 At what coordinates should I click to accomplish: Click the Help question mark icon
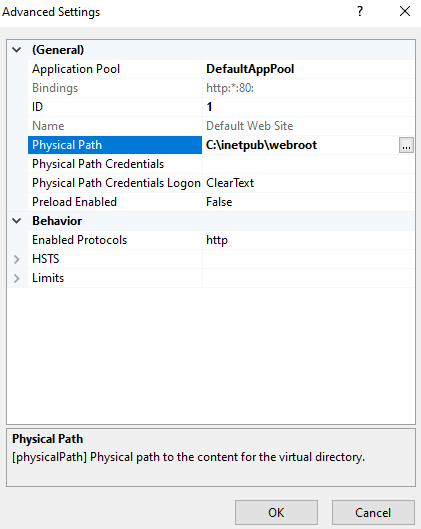click(x=360, y=11)
